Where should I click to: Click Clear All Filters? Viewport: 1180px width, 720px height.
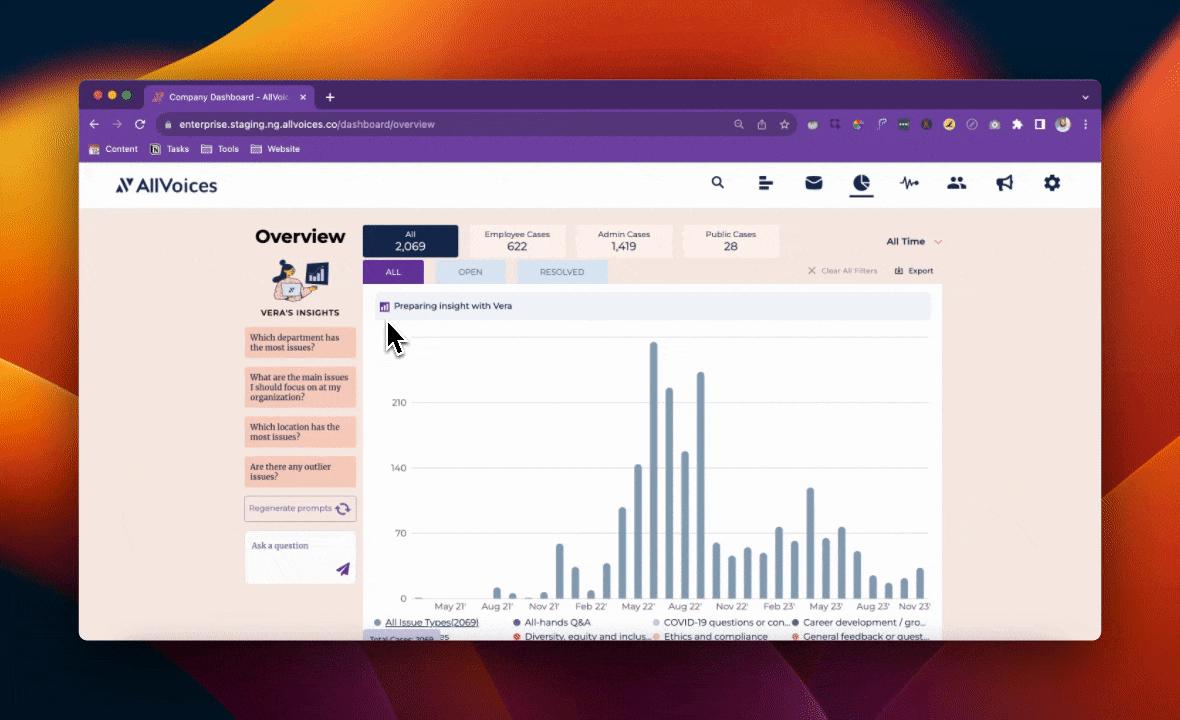(x=842, y=271)
